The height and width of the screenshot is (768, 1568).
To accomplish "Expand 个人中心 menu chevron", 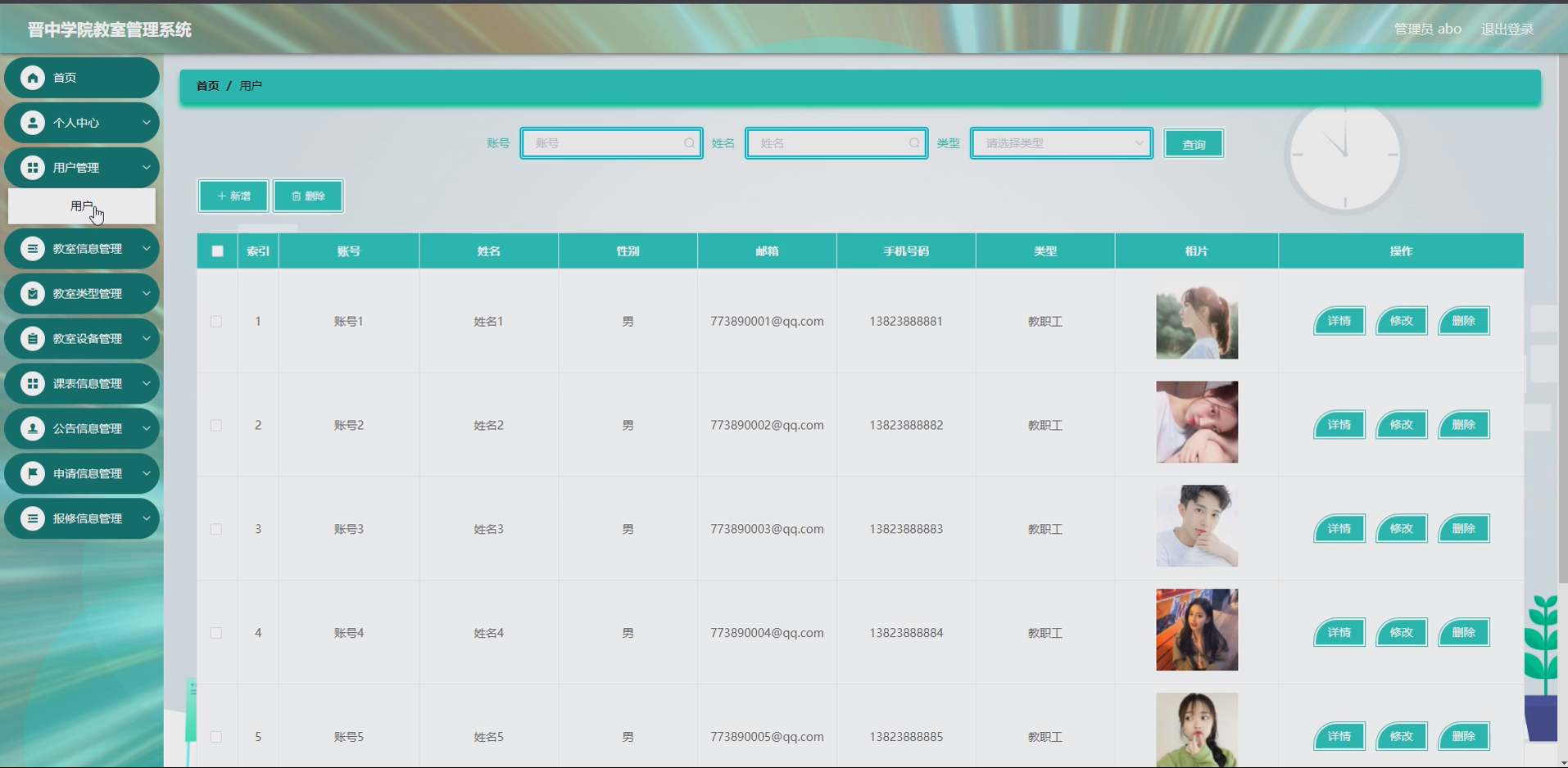I will (147, 123).
